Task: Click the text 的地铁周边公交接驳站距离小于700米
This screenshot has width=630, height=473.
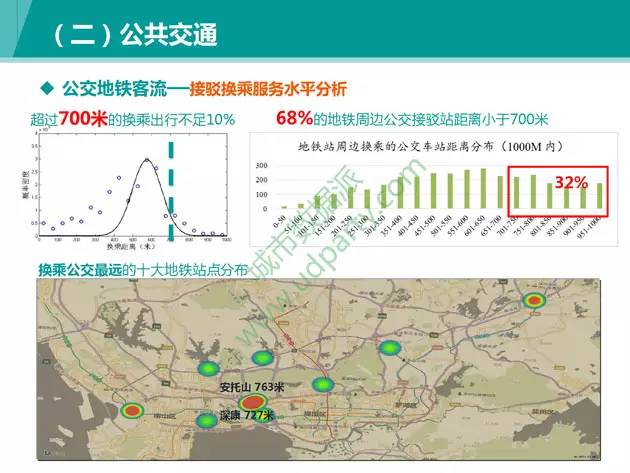Action: pos(431,119)
